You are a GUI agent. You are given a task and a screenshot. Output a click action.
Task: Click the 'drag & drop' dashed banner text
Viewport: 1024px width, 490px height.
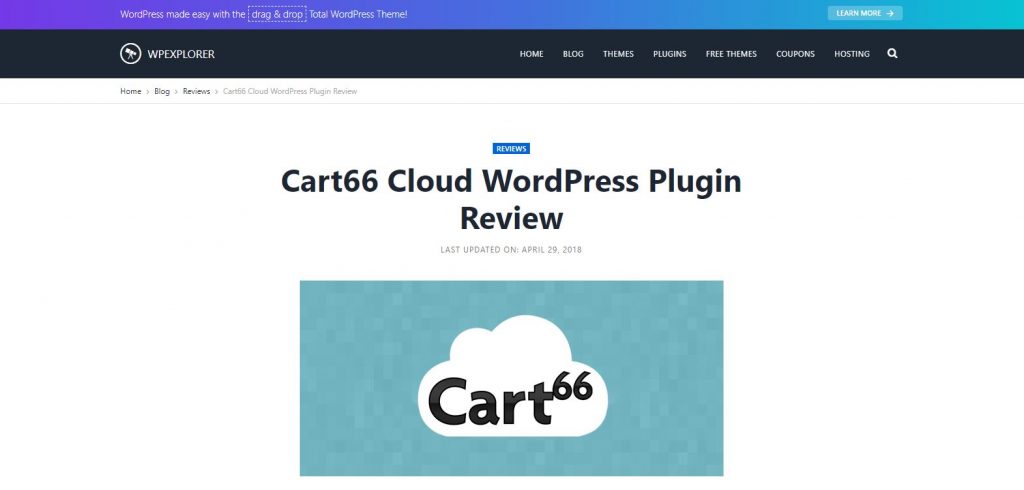[x=277, y=14]
